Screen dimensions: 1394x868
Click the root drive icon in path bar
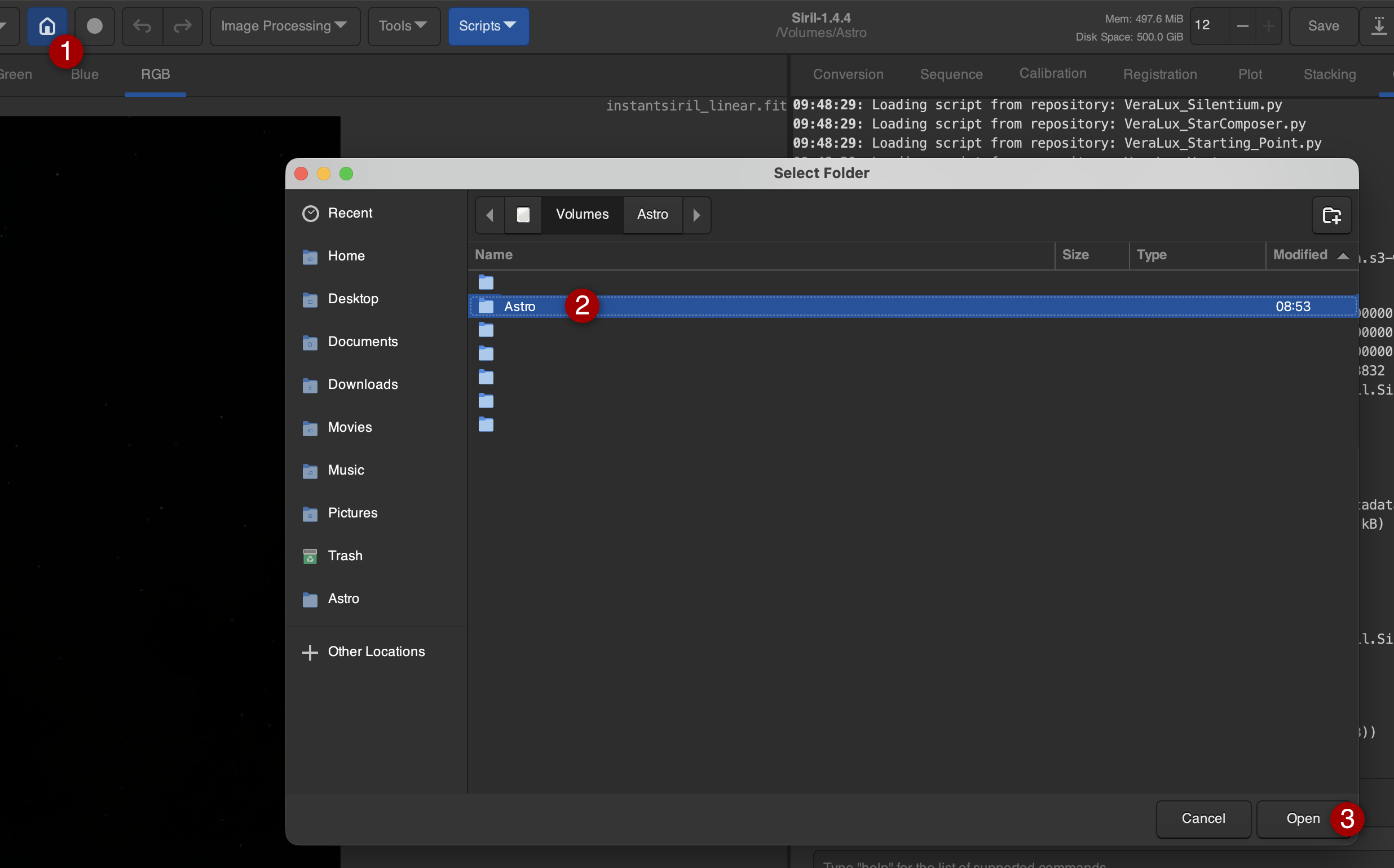(523, 215)
